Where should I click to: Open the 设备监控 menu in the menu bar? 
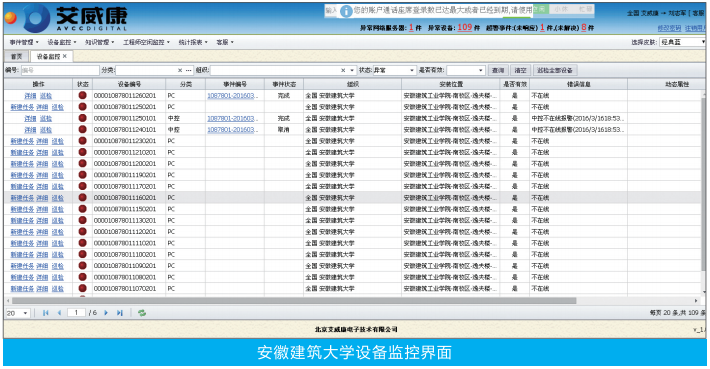62,42
